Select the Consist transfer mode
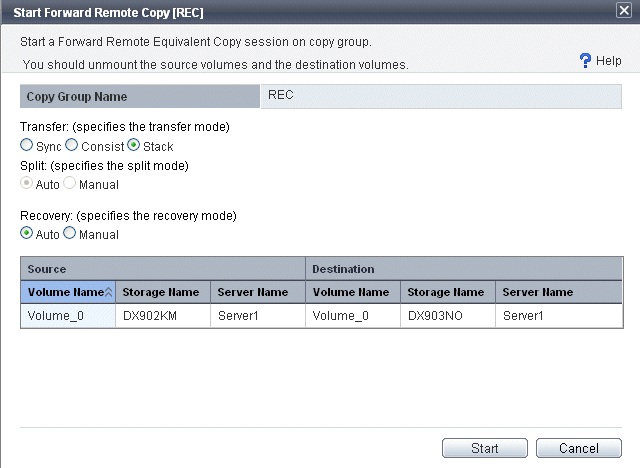Viewport: 640px width, 468px height. (72, 145)
